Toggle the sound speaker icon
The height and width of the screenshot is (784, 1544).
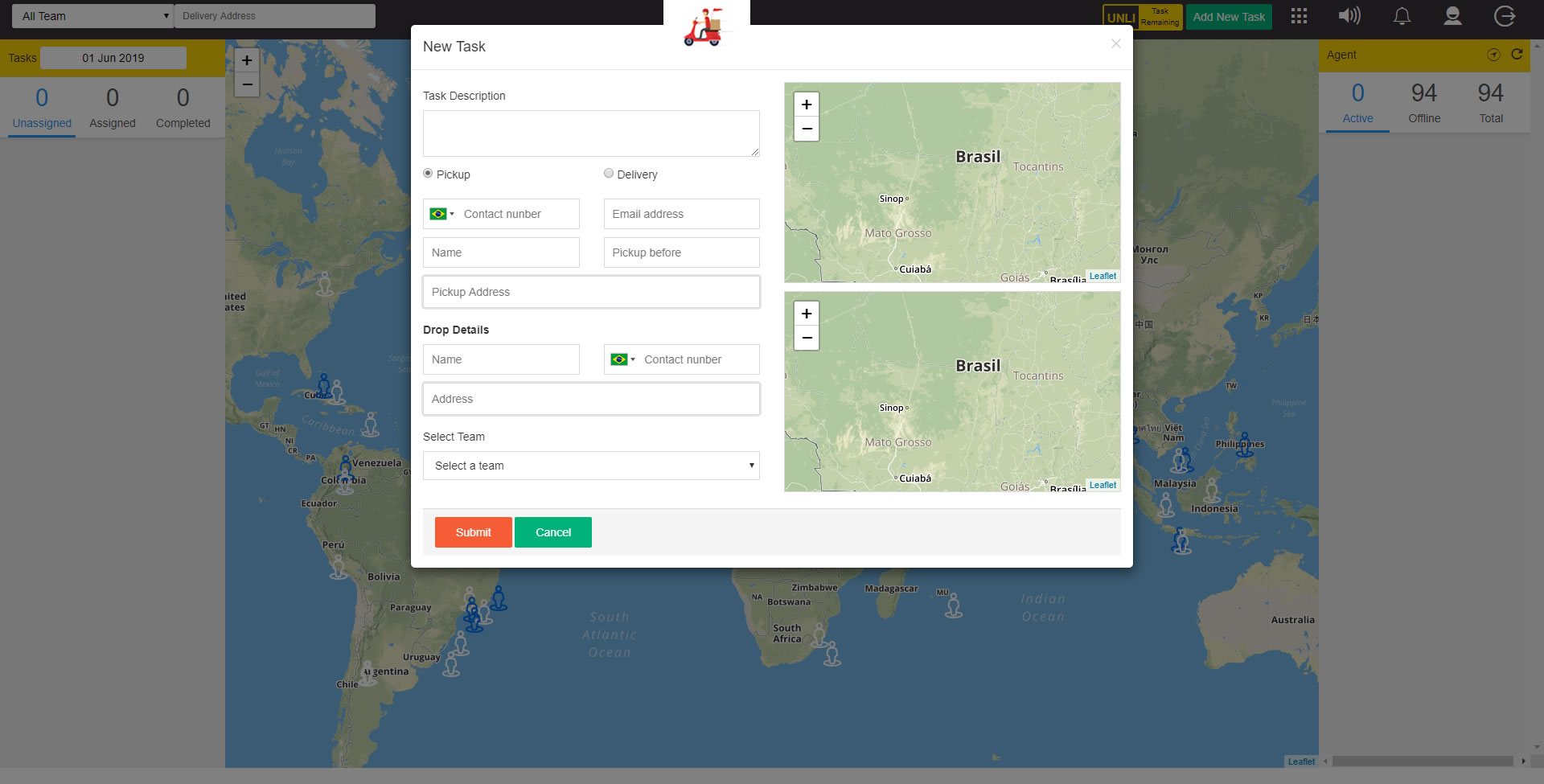[x=1349, y=16]
